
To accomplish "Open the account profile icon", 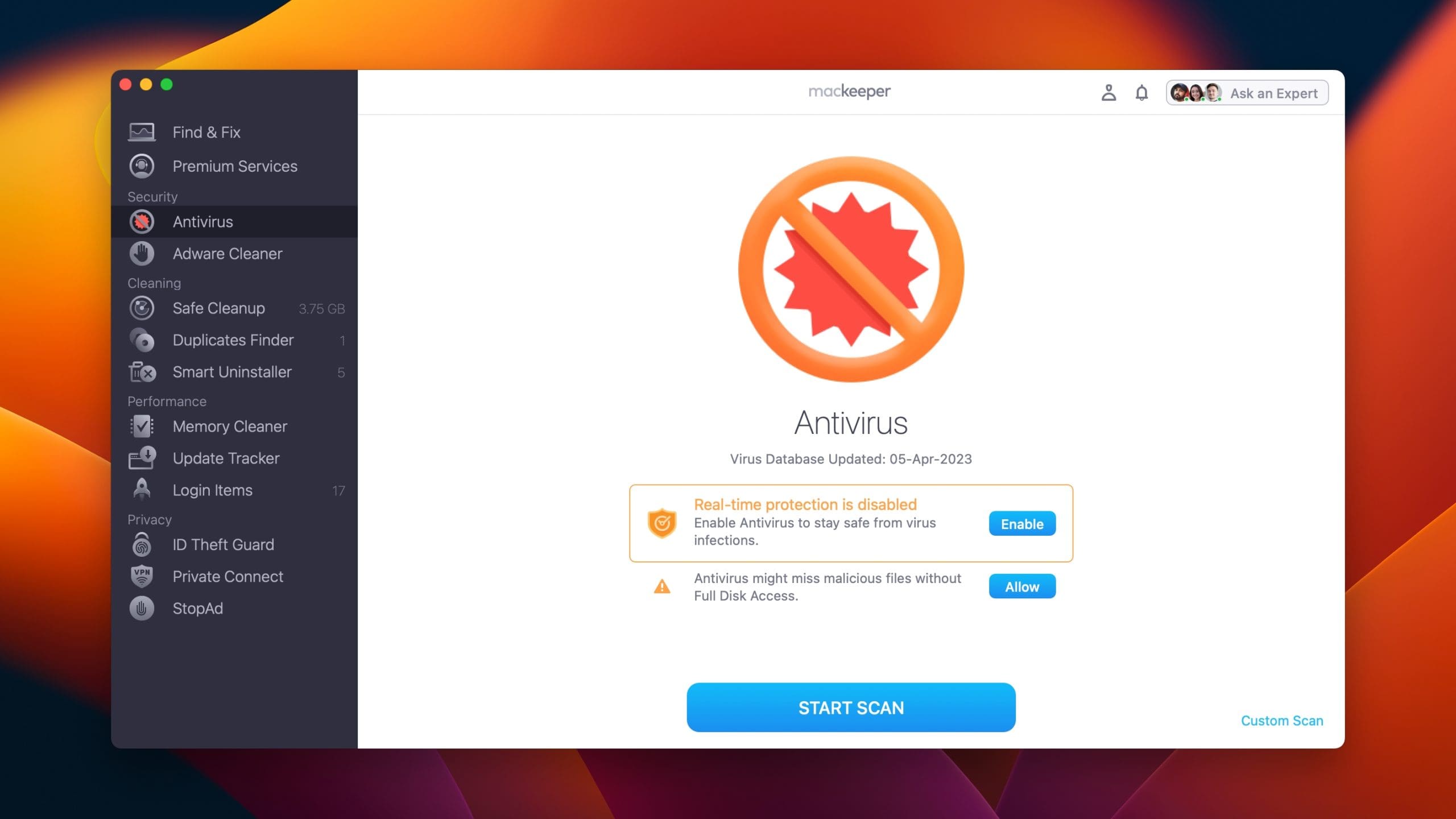I will point(1107,92).
